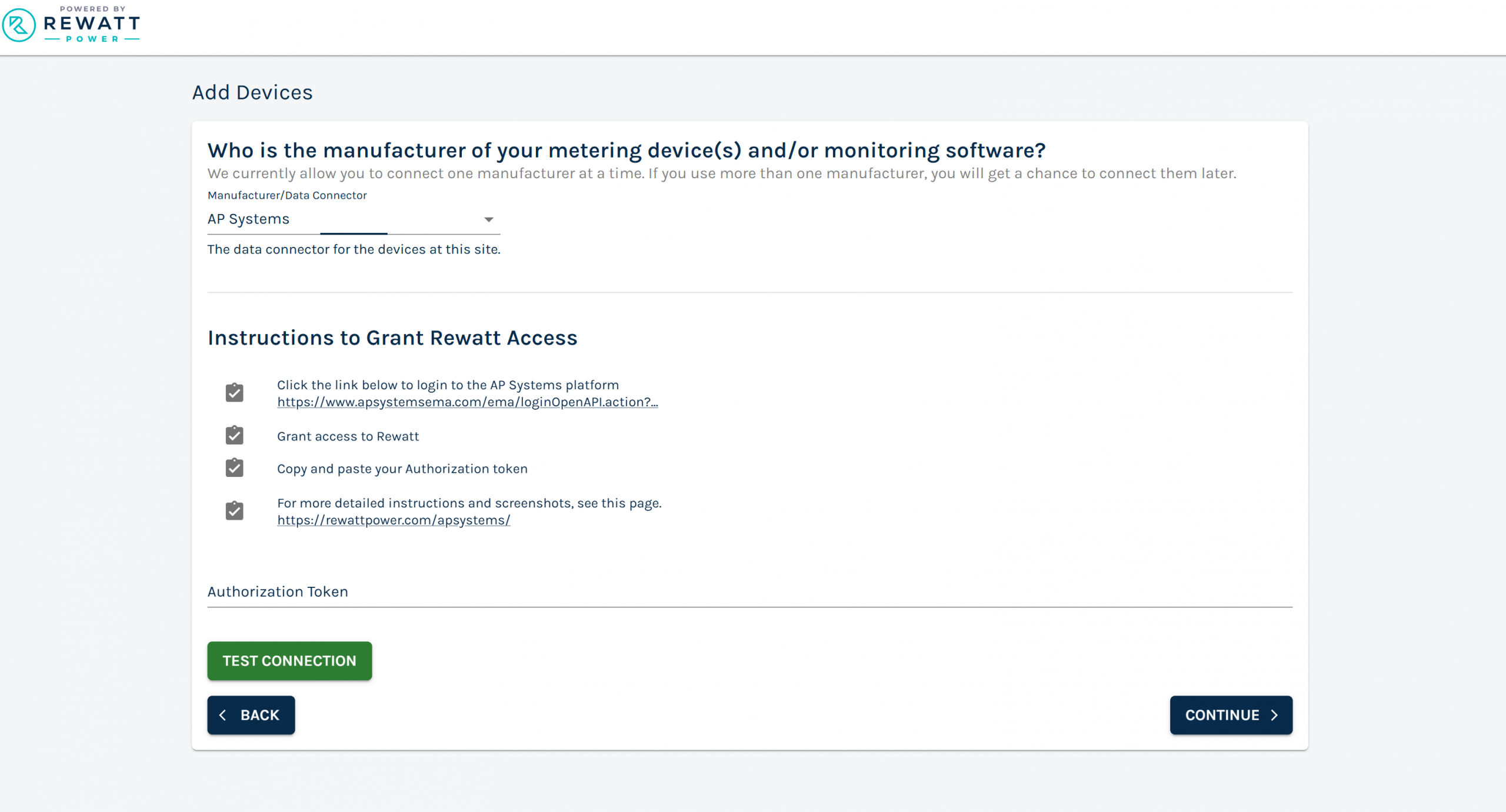Click the Add Devices page heading

pyautogui.click(x=252, y=92)
